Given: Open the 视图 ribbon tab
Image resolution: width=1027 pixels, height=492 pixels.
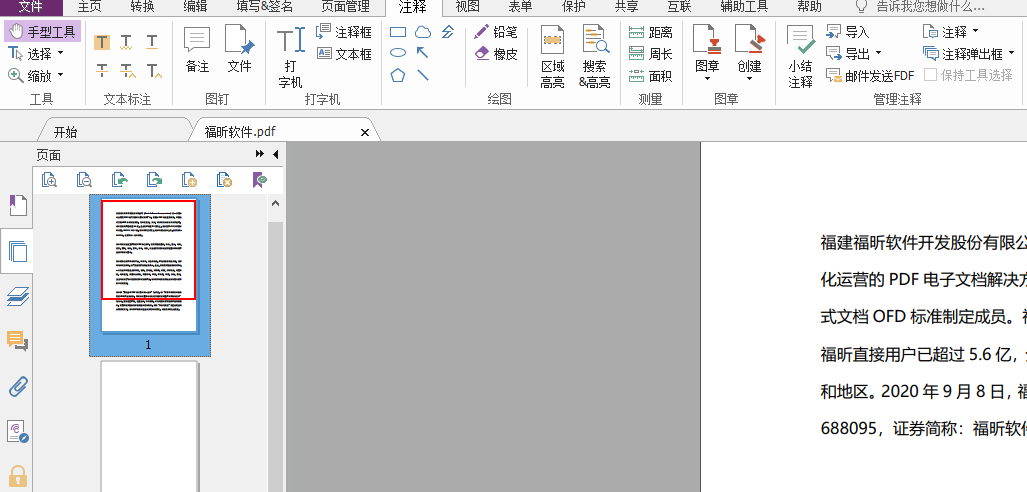Looking at the screenshot, I should [468, 7].
